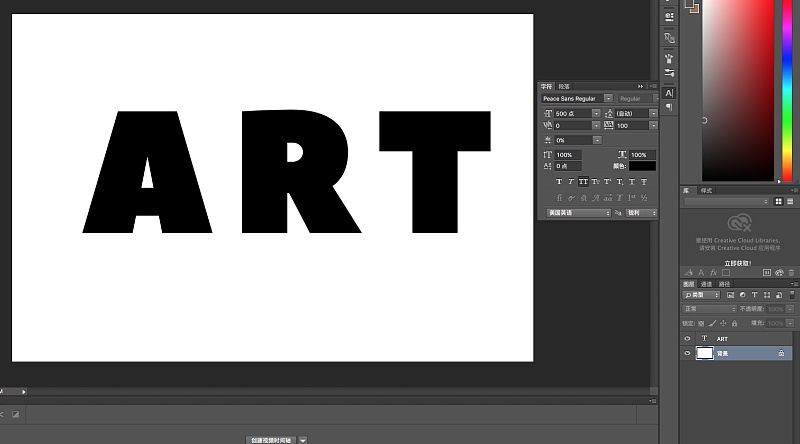Switch to the Paths tab
The width and height of the screenshot is (800, 444).
tap(724, 284)
